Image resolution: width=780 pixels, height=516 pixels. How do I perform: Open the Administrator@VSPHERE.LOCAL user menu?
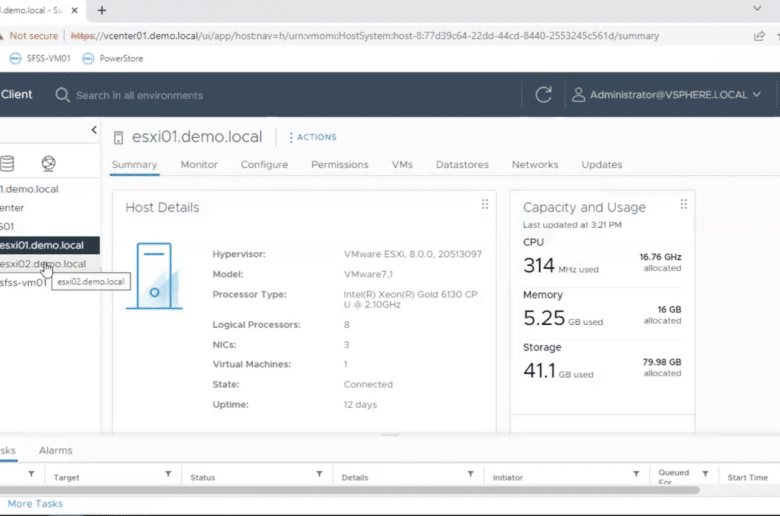(667, 95)
